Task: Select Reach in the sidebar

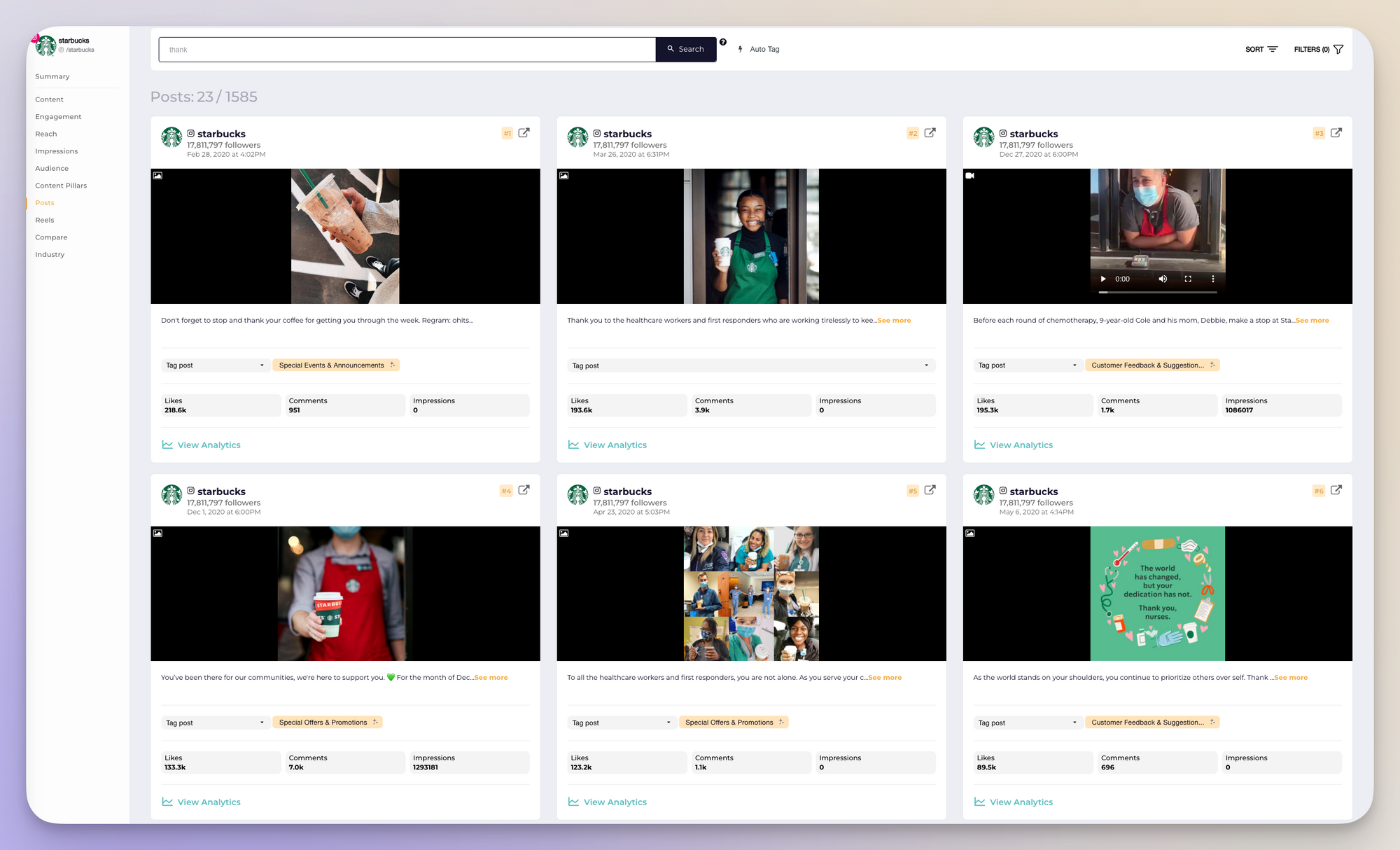Action: pyautogui.click(x=46, y=134)
